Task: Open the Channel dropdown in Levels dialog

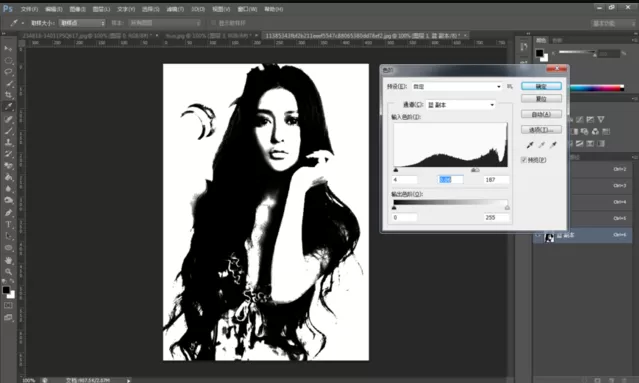Action: coord(461,105)
